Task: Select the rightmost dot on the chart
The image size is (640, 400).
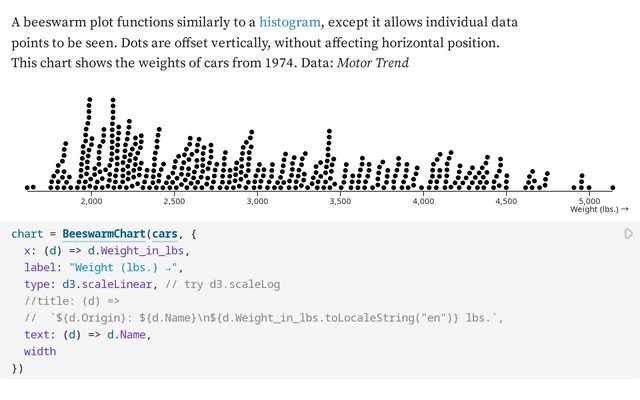Action: pyautogui.click(x=612, y=188)
